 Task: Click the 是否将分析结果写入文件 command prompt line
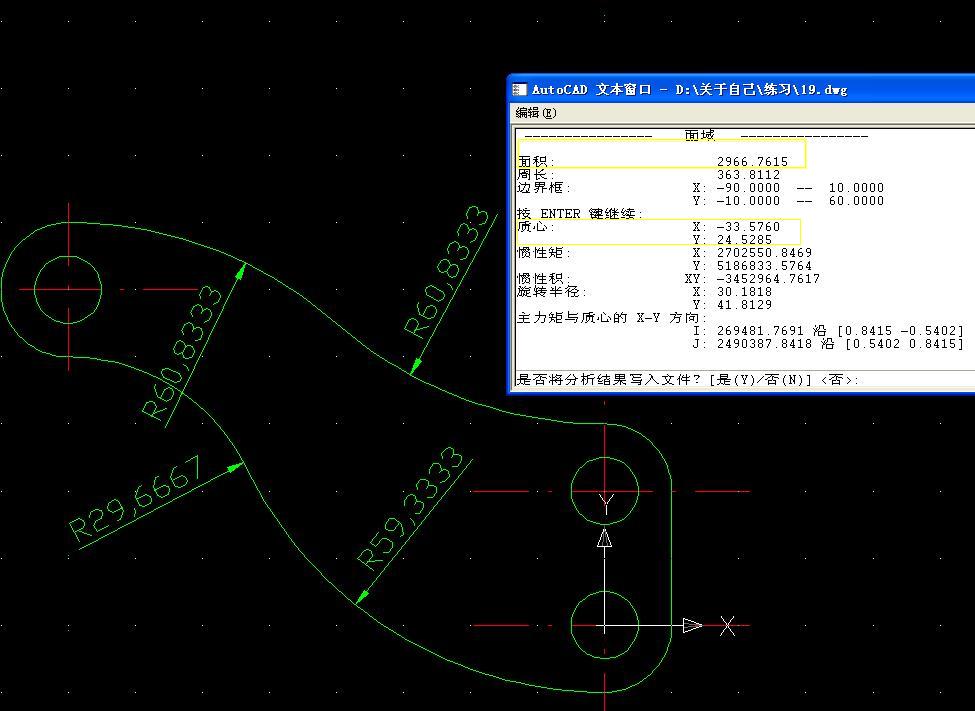(687, 379)
